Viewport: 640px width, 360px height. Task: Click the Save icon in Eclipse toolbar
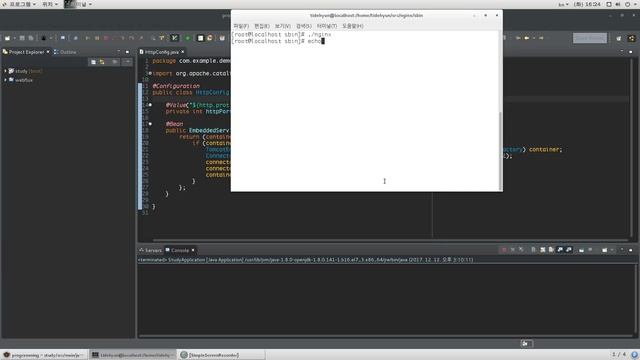(x=22, y=38)
